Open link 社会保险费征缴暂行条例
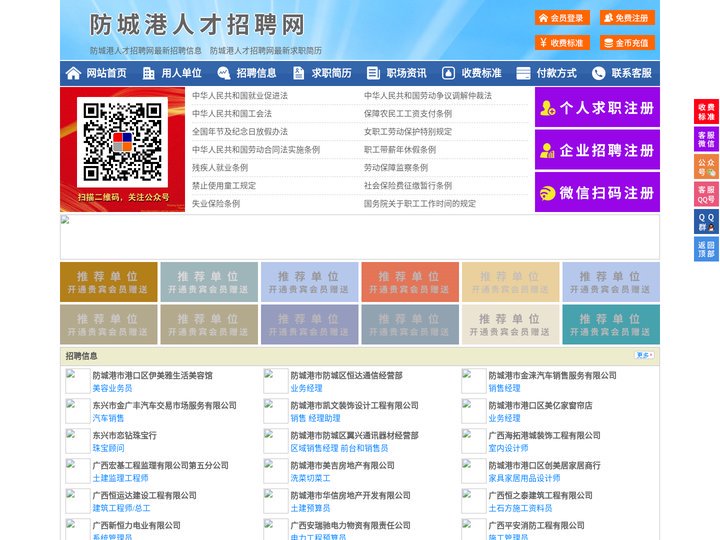This screenshot has height=540, width=720. 408,186
